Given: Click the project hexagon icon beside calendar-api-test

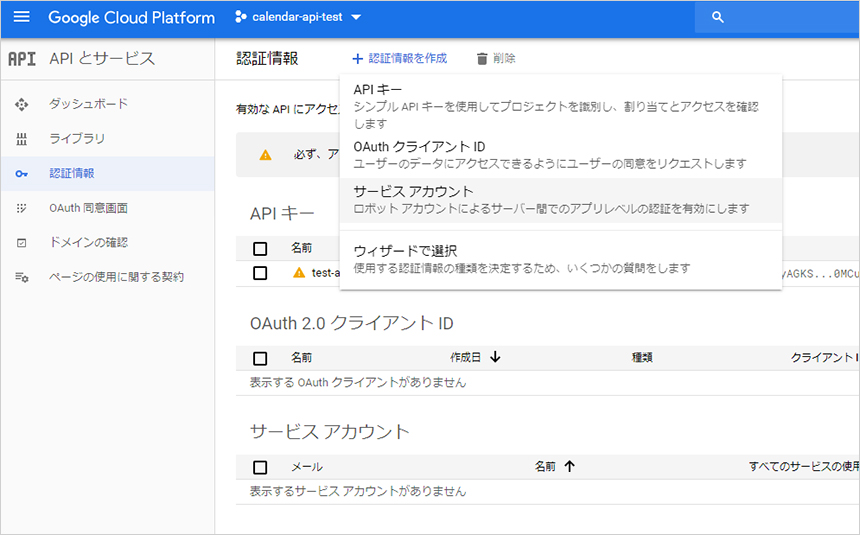Looking at the screenshot, I should click(240, 17).
